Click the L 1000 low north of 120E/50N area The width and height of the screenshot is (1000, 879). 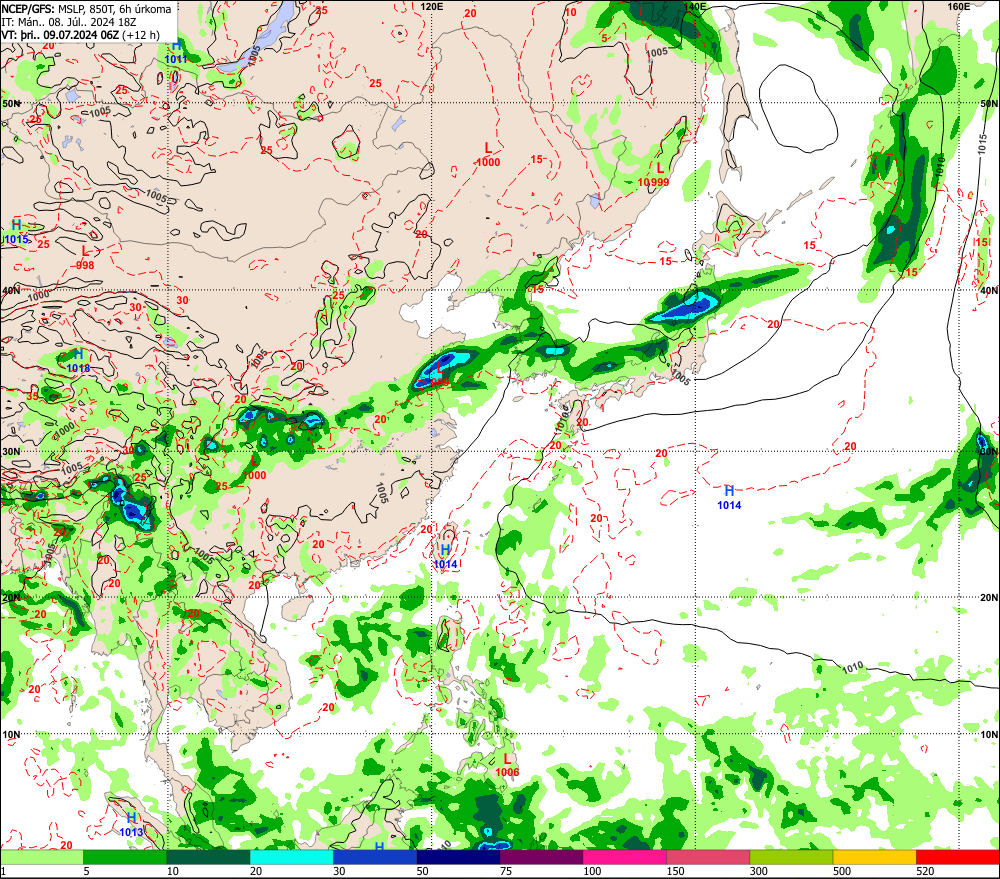click(489, 155)
